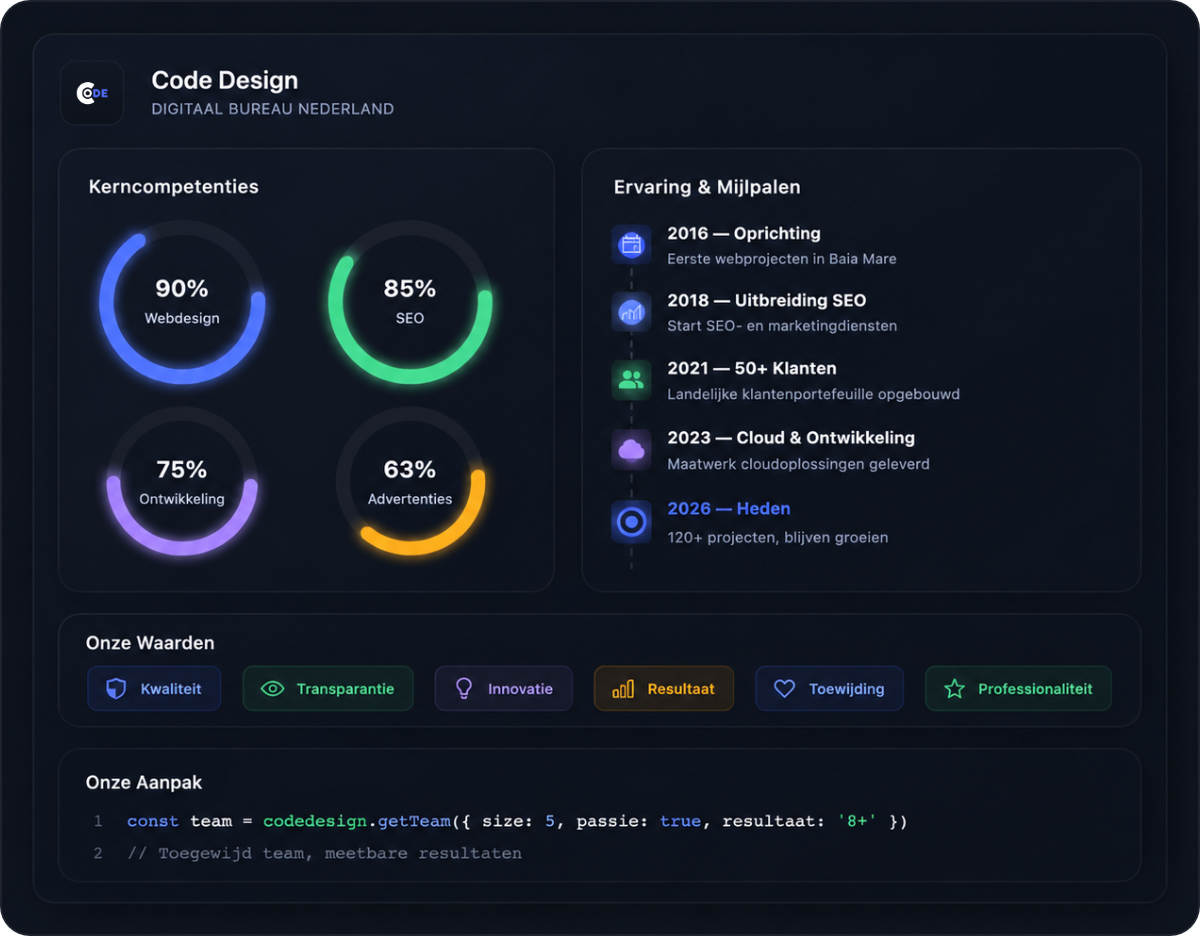Click the Code Design heading text
This screenshot has width=1200, height=936.
(225, 80)
